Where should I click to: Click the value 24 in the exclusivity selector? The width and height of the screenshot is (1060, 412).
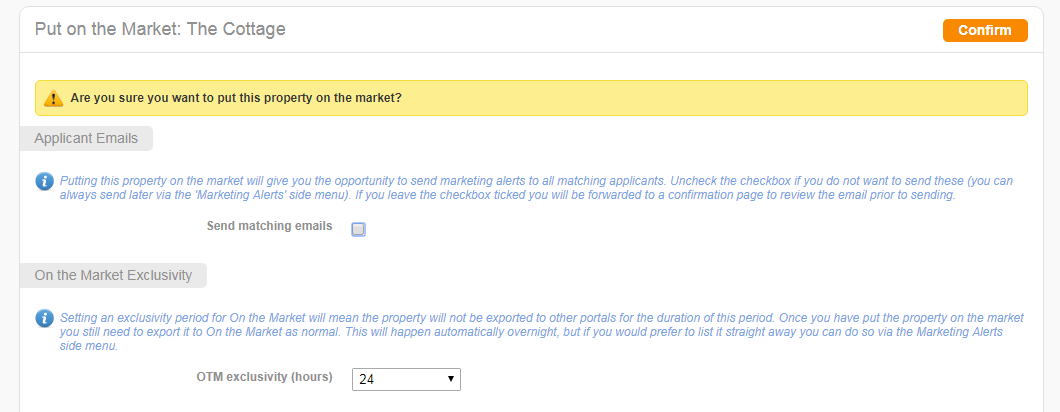click(x=366, y=380)
